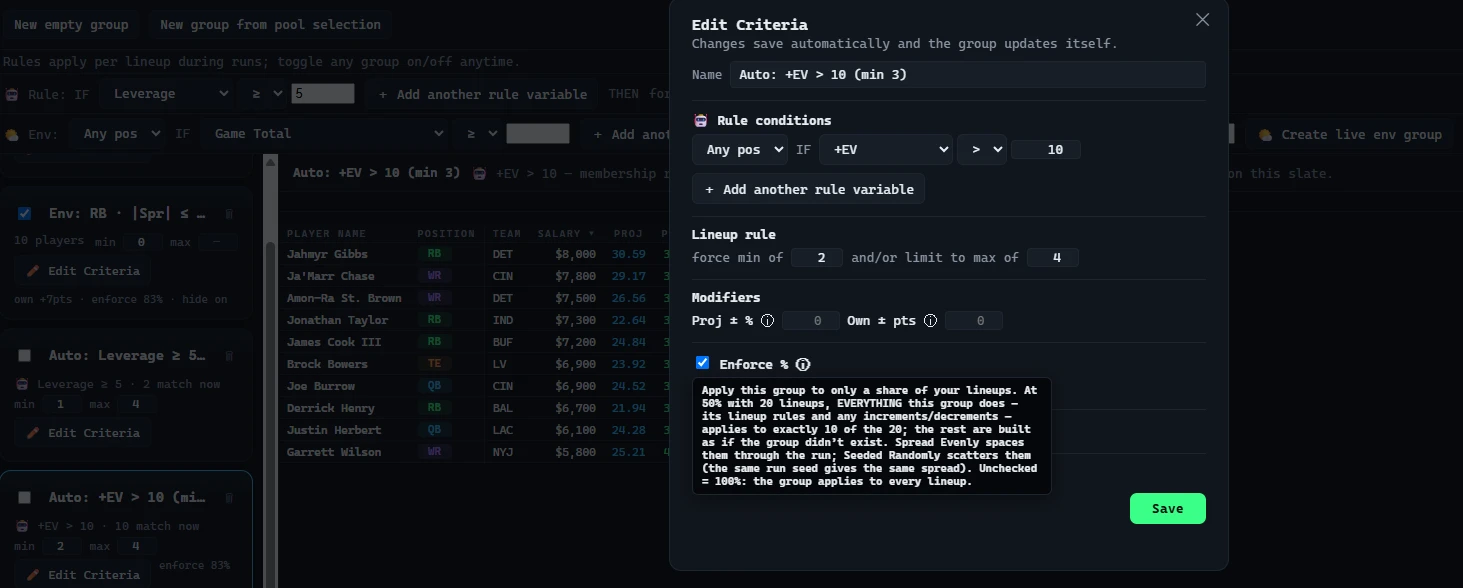Click Add another rule variable in the dialog
This screenshot has width=1463, height=588.
coord(809,189)
